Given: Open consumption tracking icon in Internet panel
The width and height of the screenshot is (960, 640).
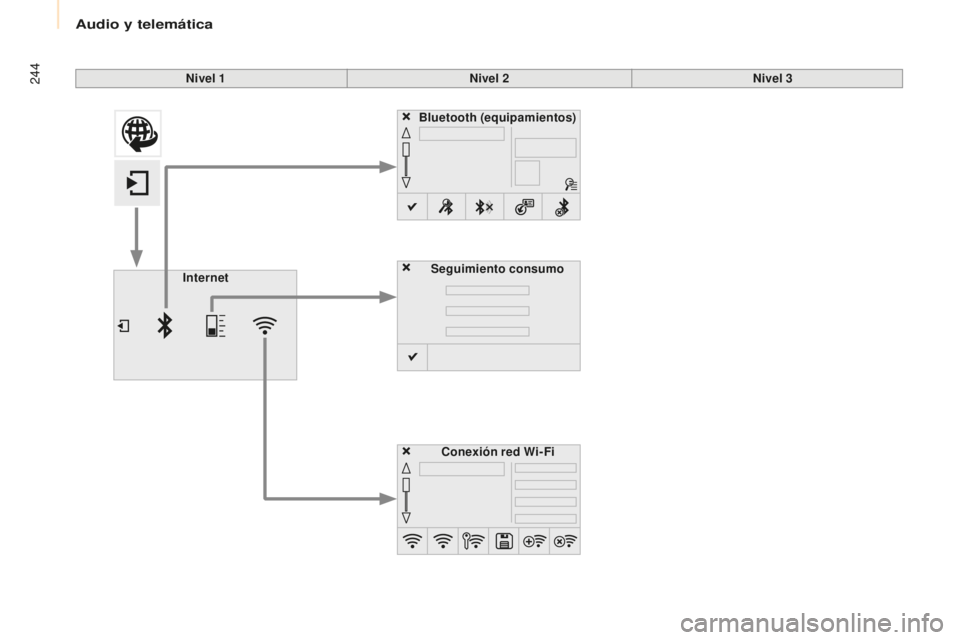Looking at the screenshot, I should coord(215,326).
